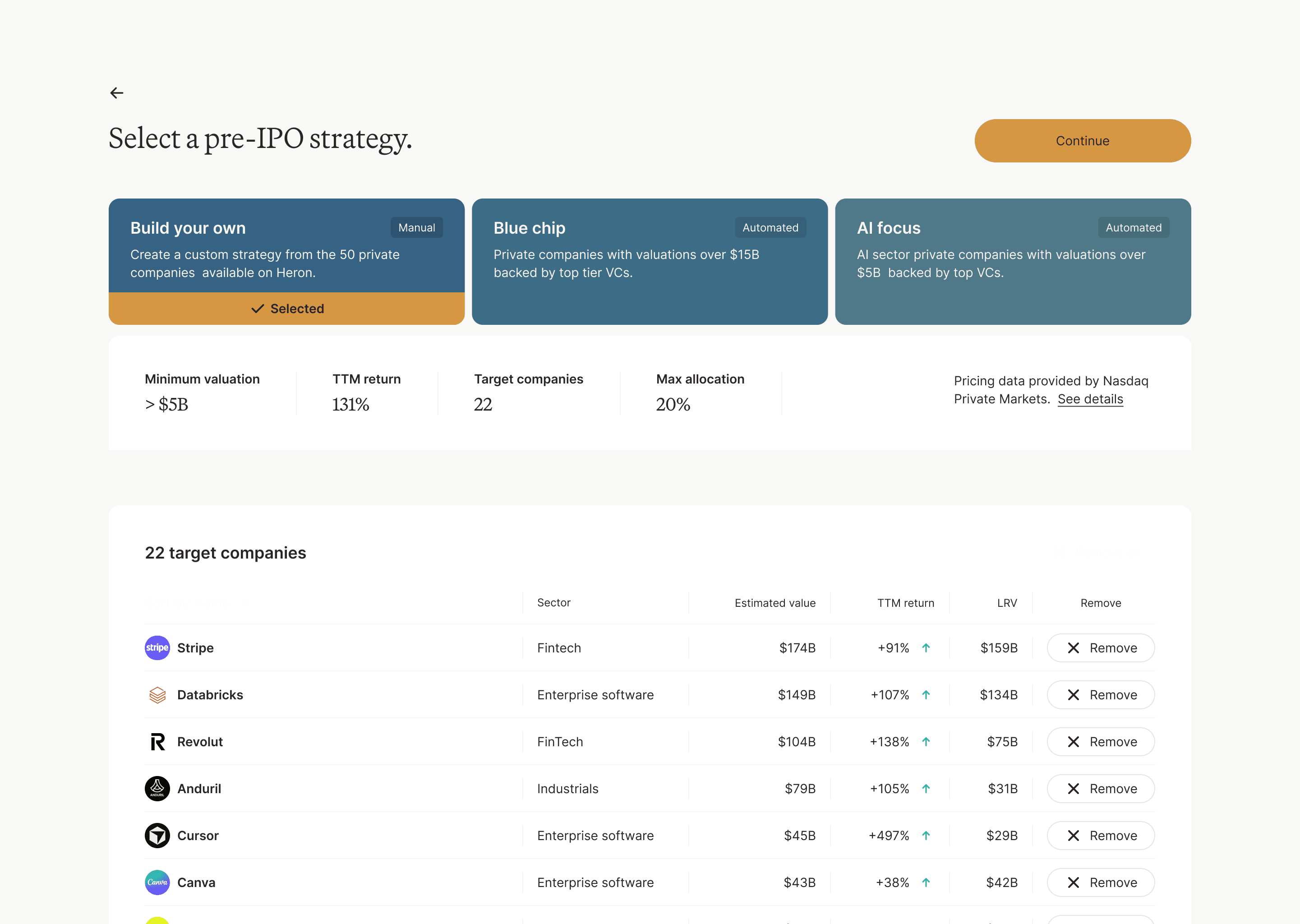Remove Revolut from target companies

tap(1100, 742)
